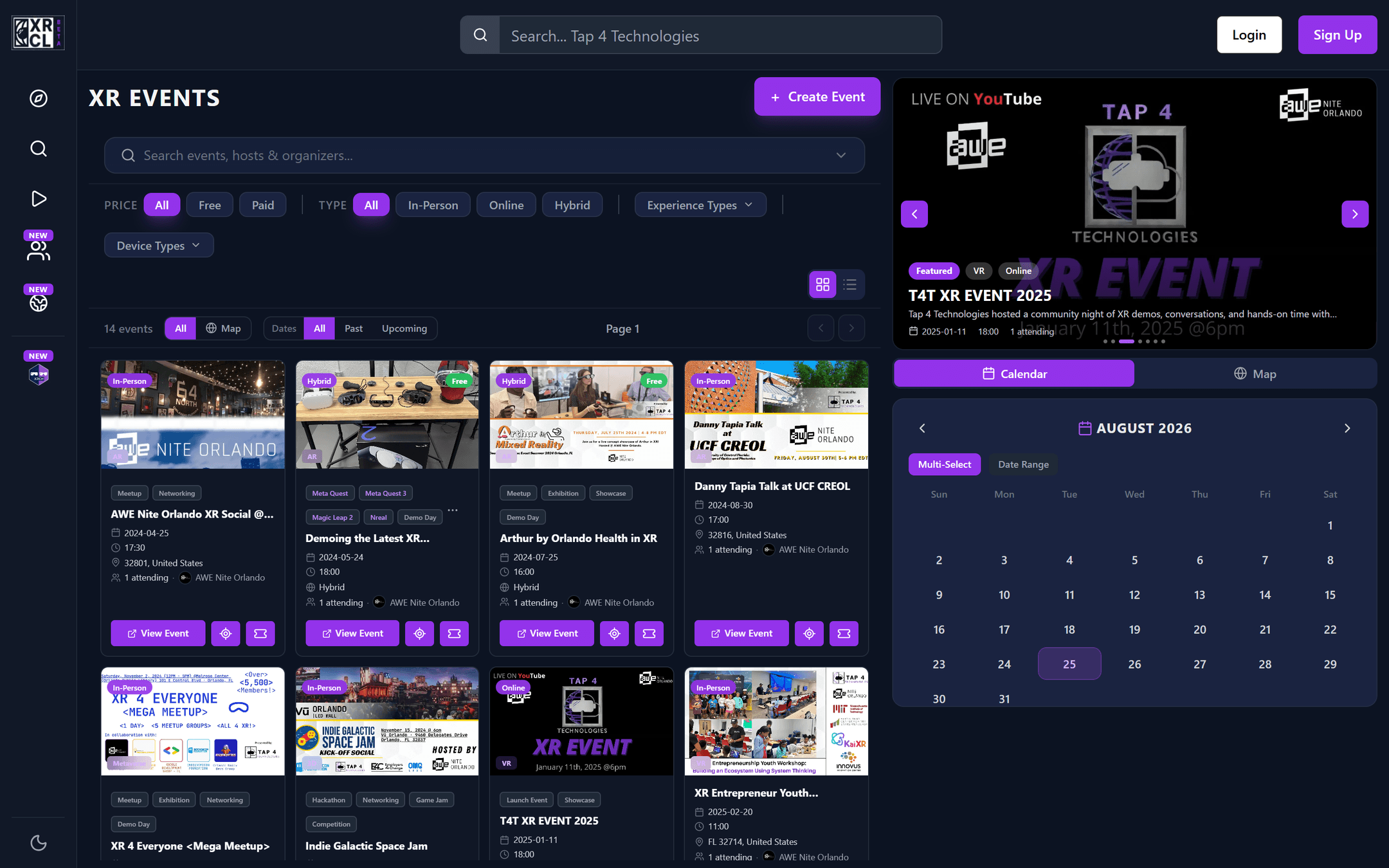This screenshot has width=1389, height=868.
Task: Enable Multi-Select calendar mode
Action: [945, 464]
